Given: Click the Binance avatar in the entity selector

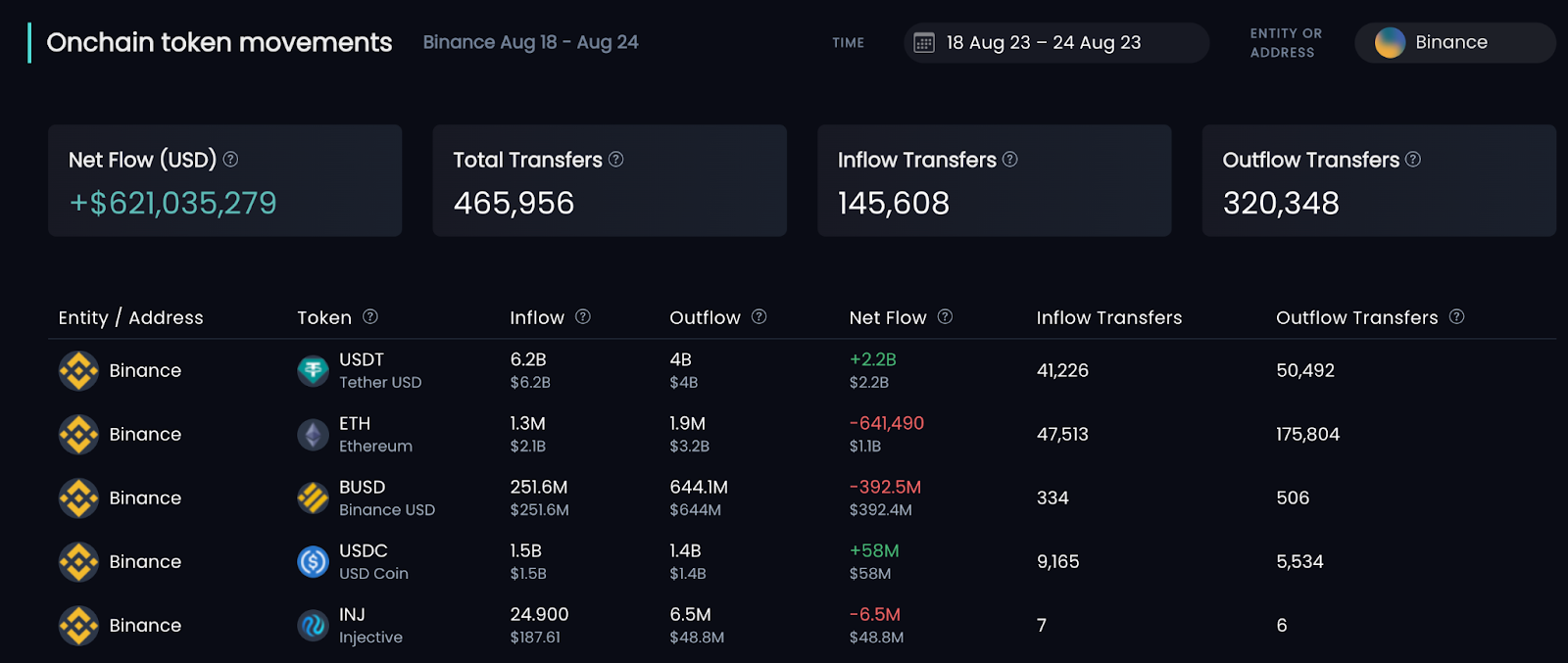Looking at the screenshot, I should 1390,43.
